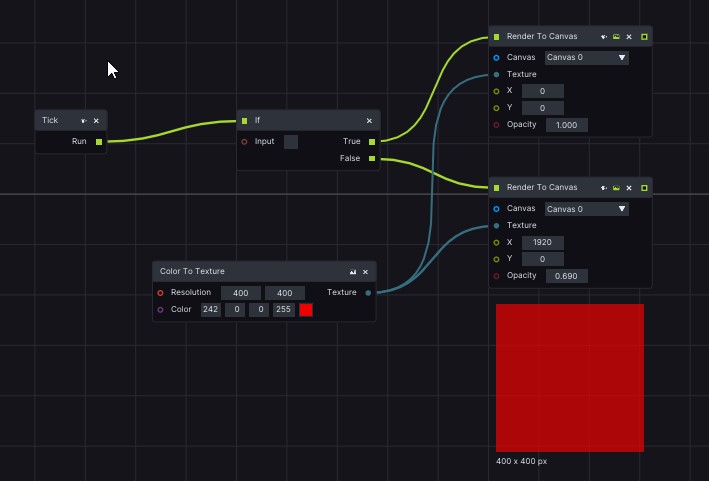This screenshot has width=709, height=481.
Task: Expand the Canvas dropdown in bottom Render To Canvas
Action: click(x=586, y=209)
